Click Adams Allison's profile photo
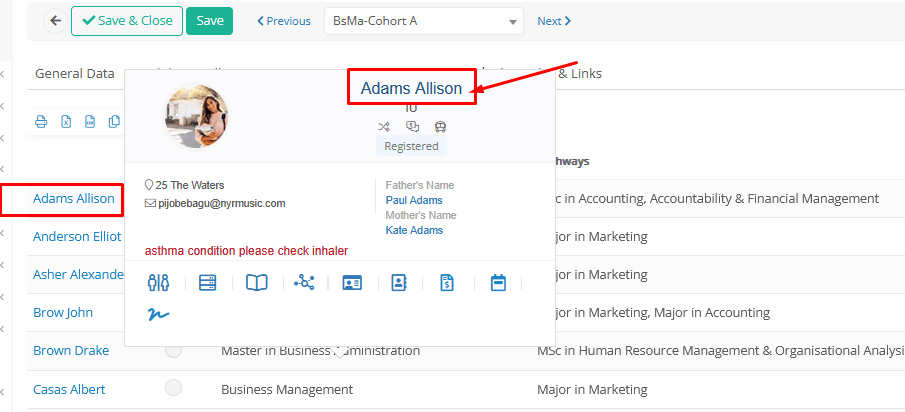This screenshot has width=905, height=412. pos(196,116)
